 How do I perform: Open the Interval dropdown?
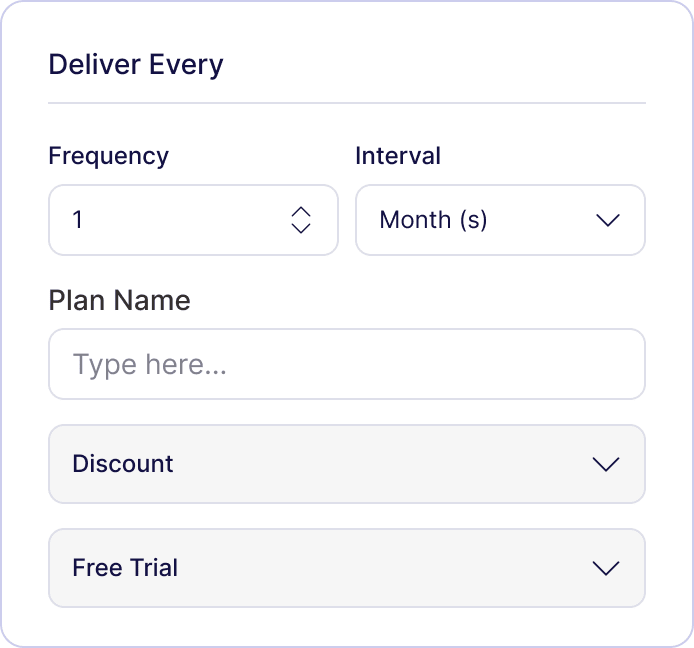tap(500, 220)
